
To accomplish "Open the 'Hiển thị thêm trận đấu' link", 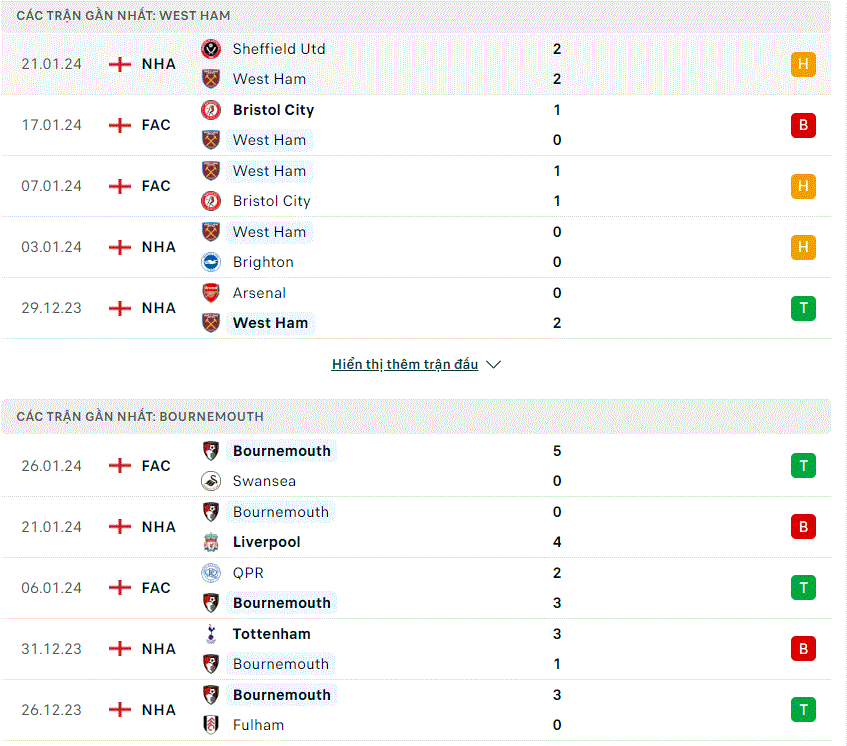I will click(405, 365).
